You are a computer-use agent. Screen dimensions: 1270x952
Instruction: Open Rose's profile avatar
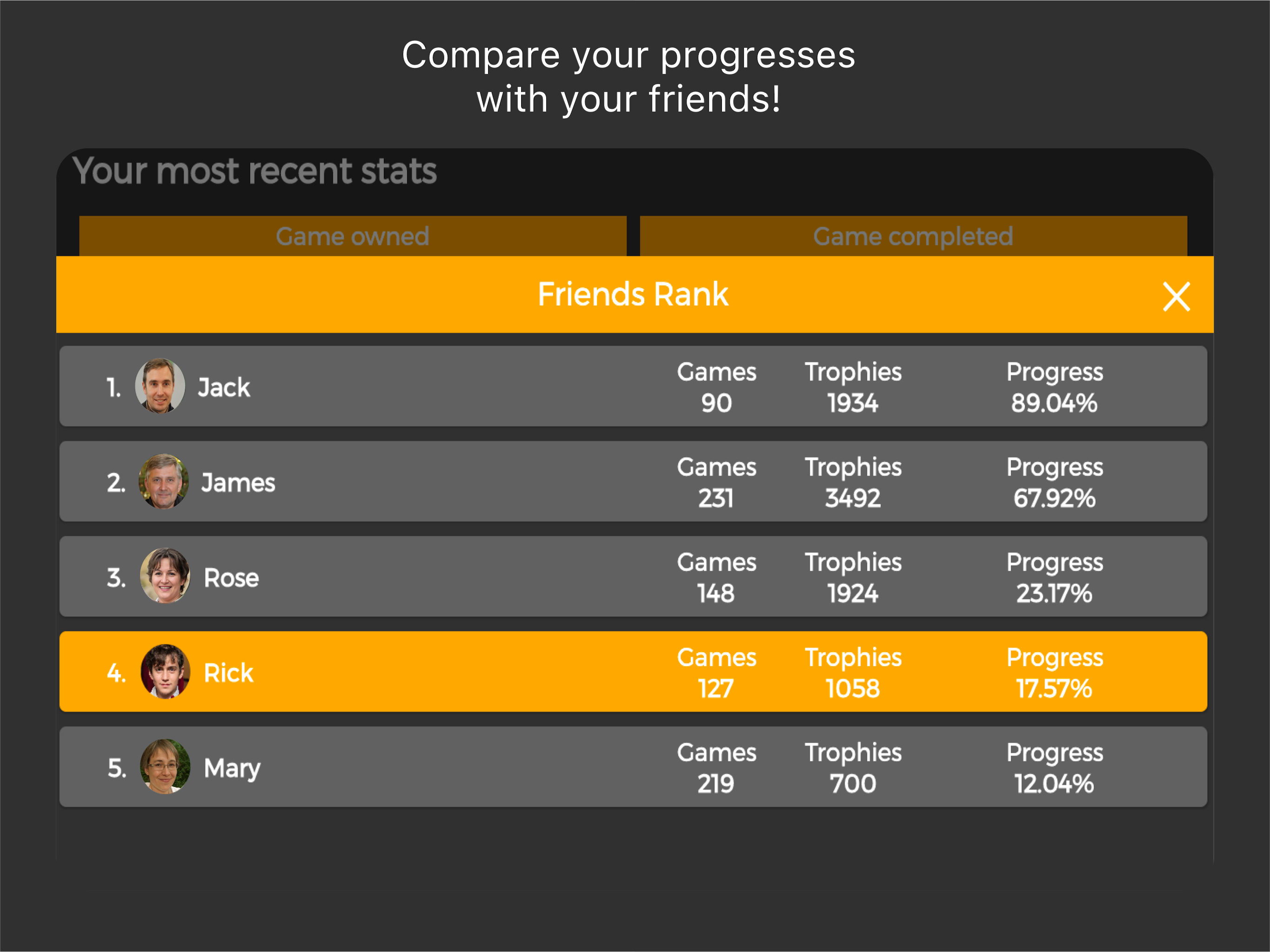coord(165,576)
